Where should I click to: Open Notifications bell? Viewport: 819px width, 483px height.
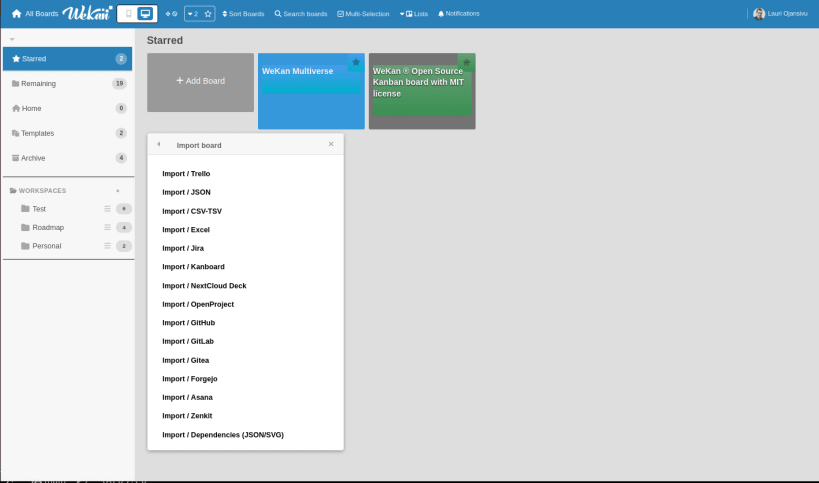(x=459, y=14)
